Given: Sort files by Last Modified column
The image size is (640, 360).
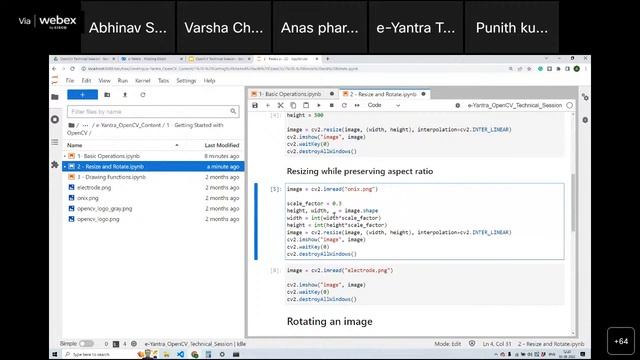Looking at the screenshot, I should [222, 145].
